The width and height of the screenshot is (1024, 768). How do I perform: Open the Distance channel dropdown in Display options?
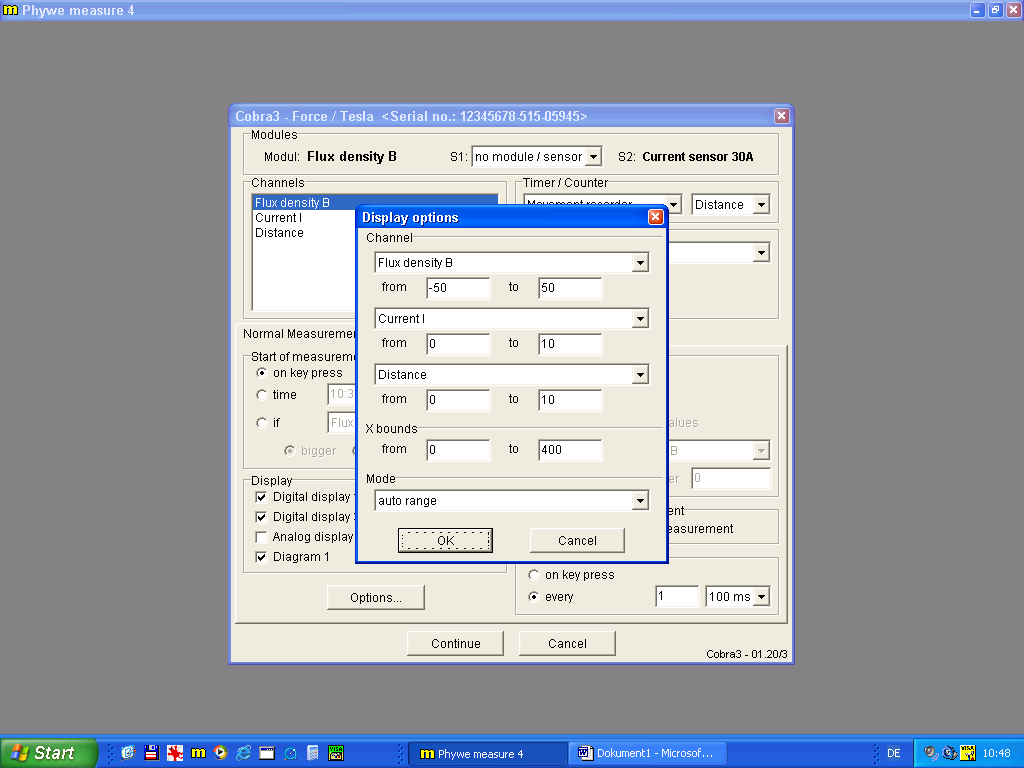640,375
